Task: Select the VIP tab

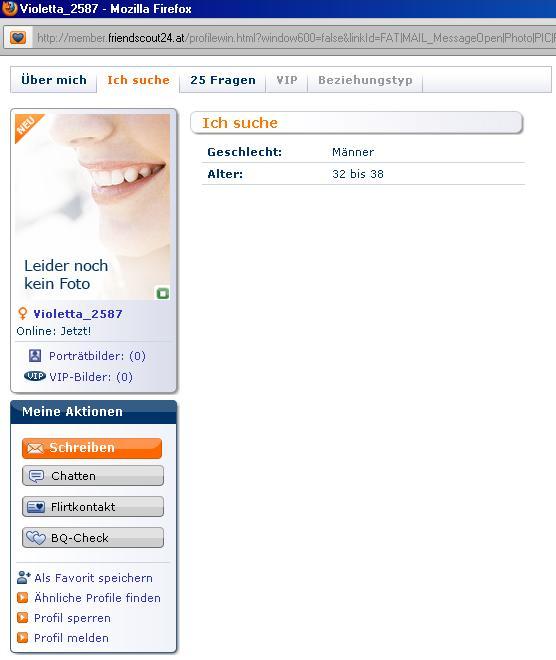Action: pyautogui.click(x=287, y=80)
